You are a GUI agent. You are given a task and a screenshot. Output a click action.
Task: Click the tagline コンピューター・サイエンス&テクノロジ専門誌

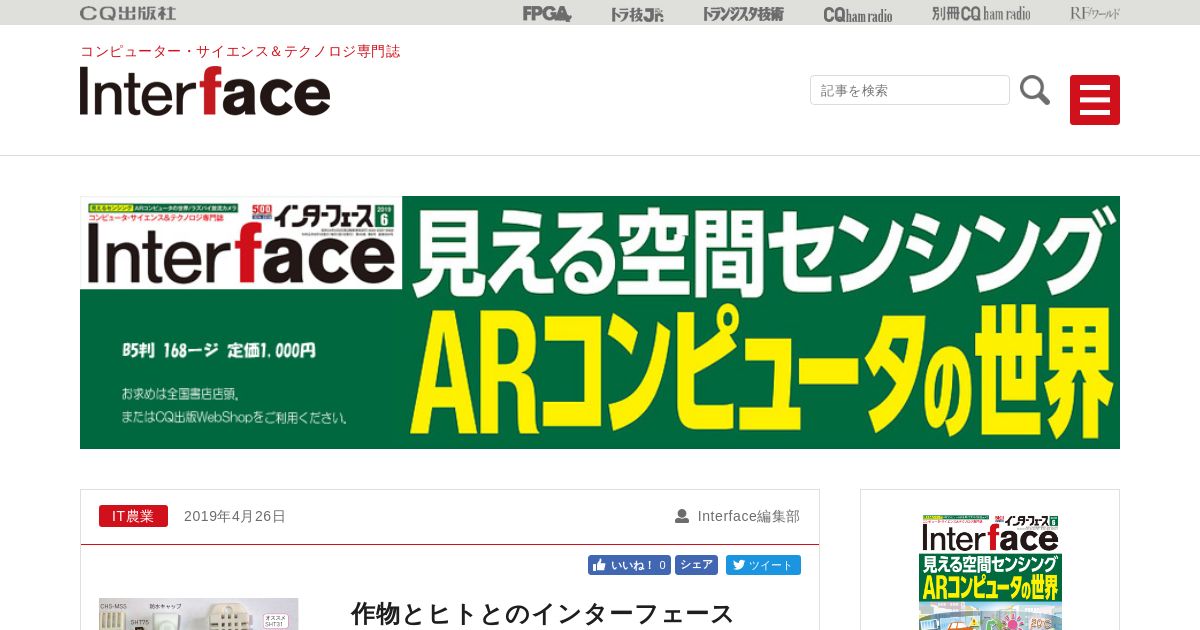click(240, 51)
